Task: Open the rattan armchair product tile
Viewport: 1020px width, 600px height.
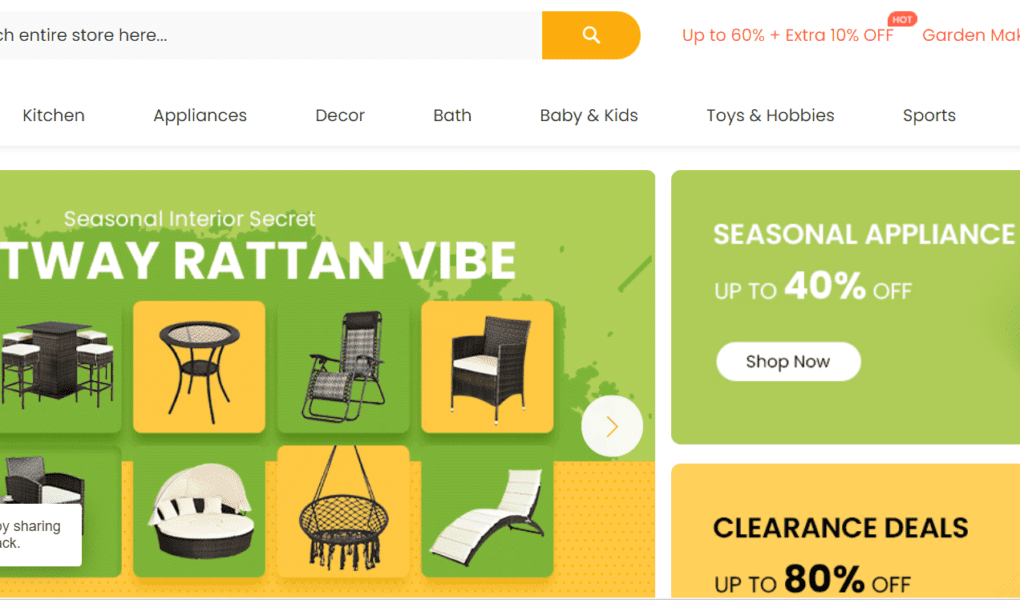Action: pyautogui.click(x=487, y=367)
